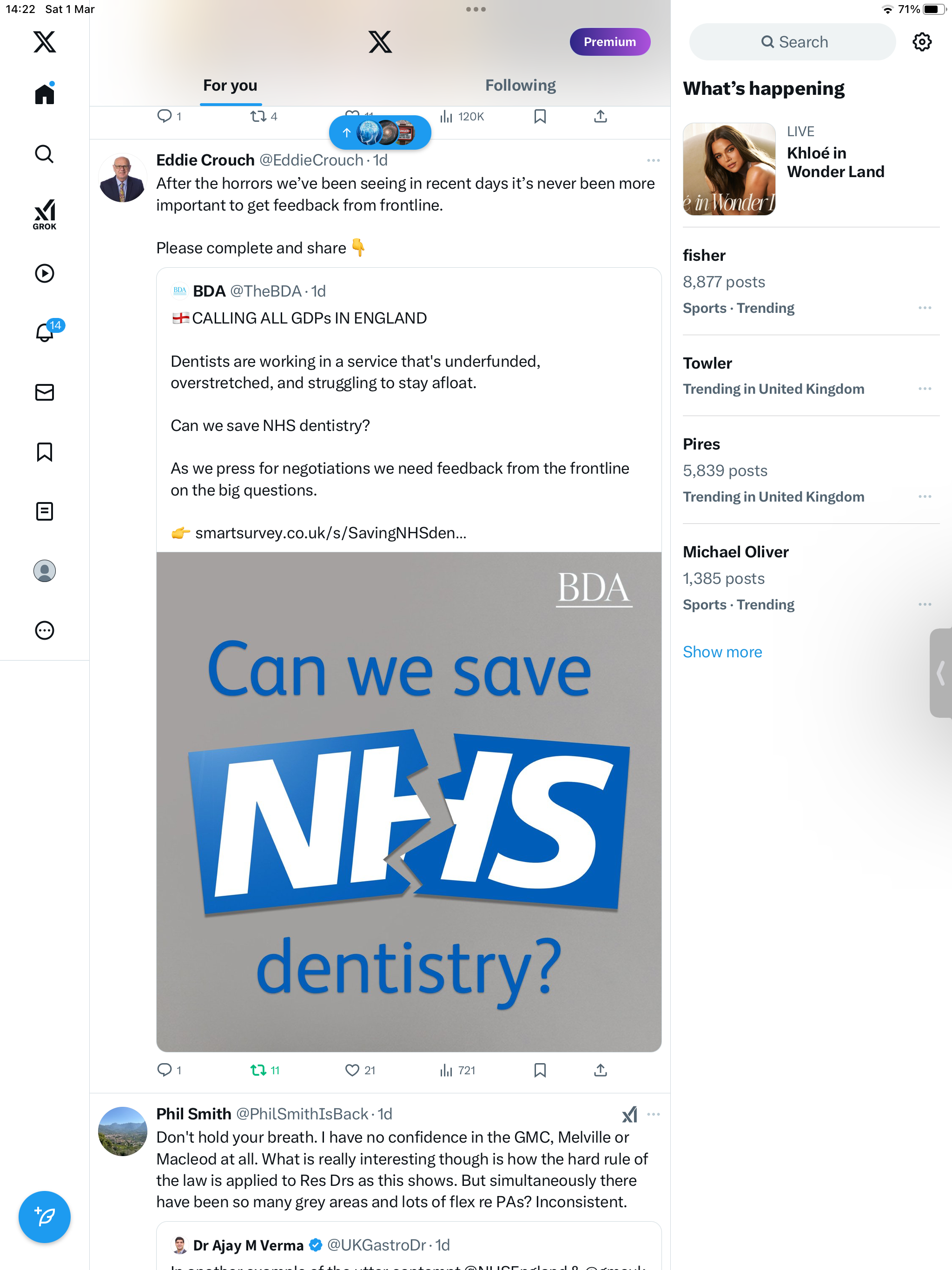Open the X logo in the left sidebar
952x1270 pixels.
click(x=44, y=42)
